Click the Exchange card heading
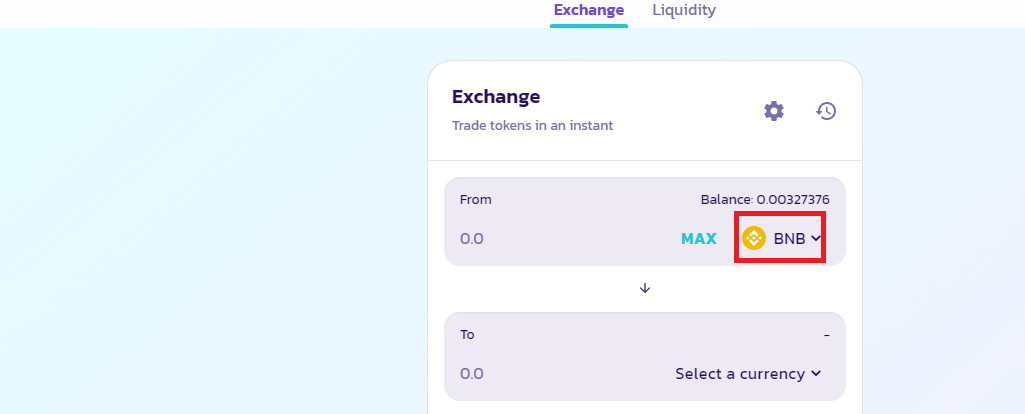 click(x=496, y=97)
